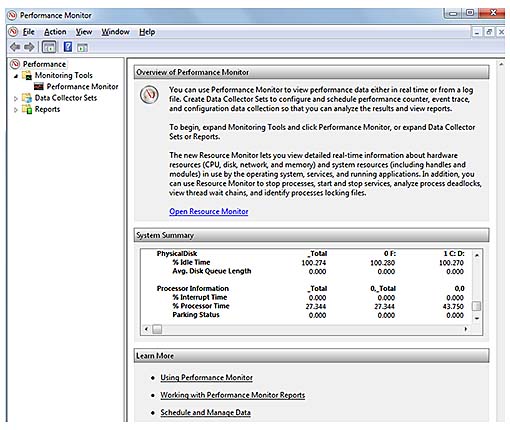Open the Help menu
Screen dimensions: 510x430
coord(147,32)
